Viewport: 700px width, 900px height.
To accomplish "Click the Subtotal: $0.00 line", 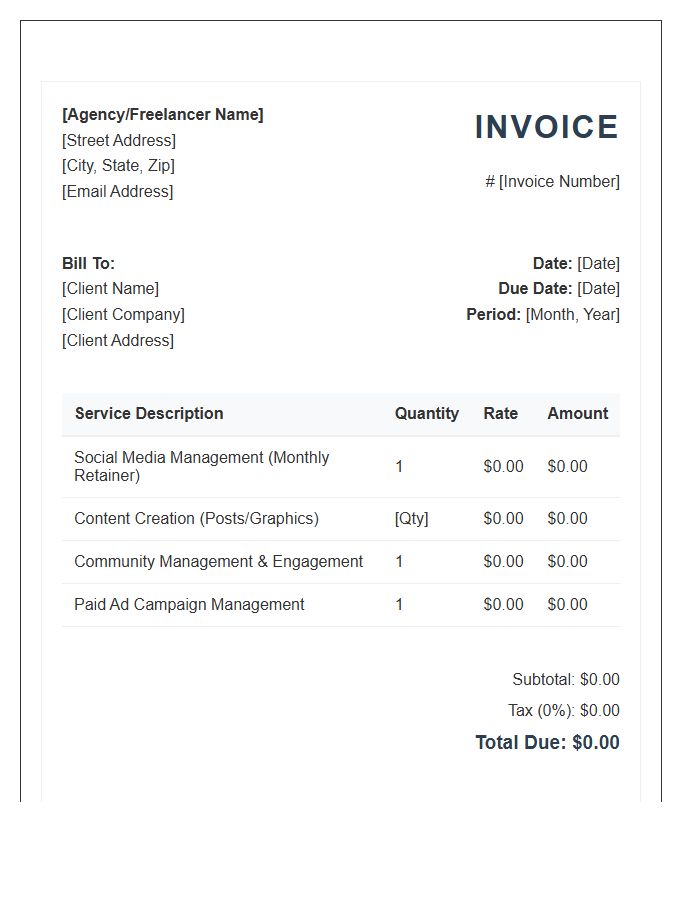I will [566, 680].
